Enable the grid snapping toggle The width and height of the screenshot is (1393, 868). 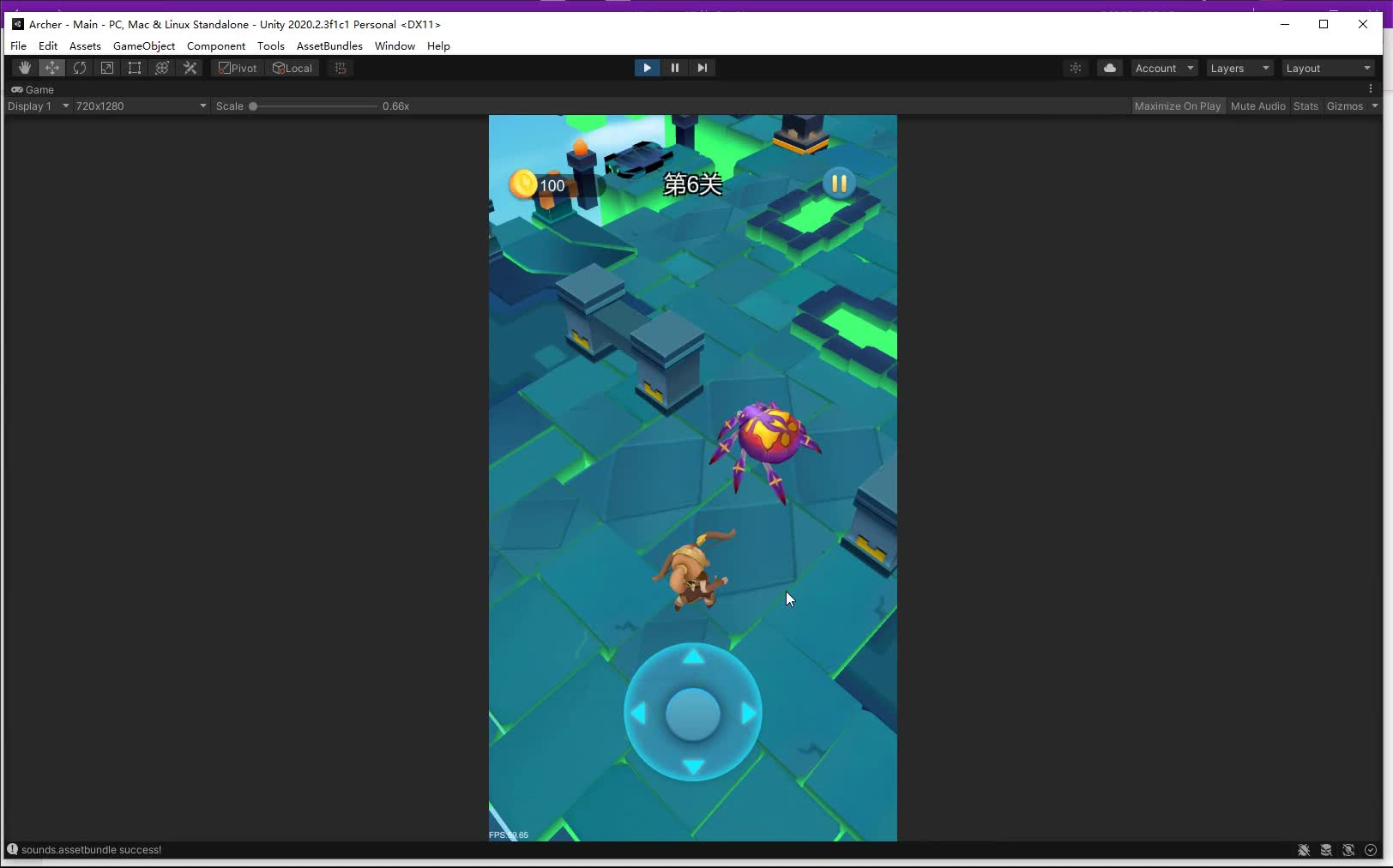coord(340,68)
